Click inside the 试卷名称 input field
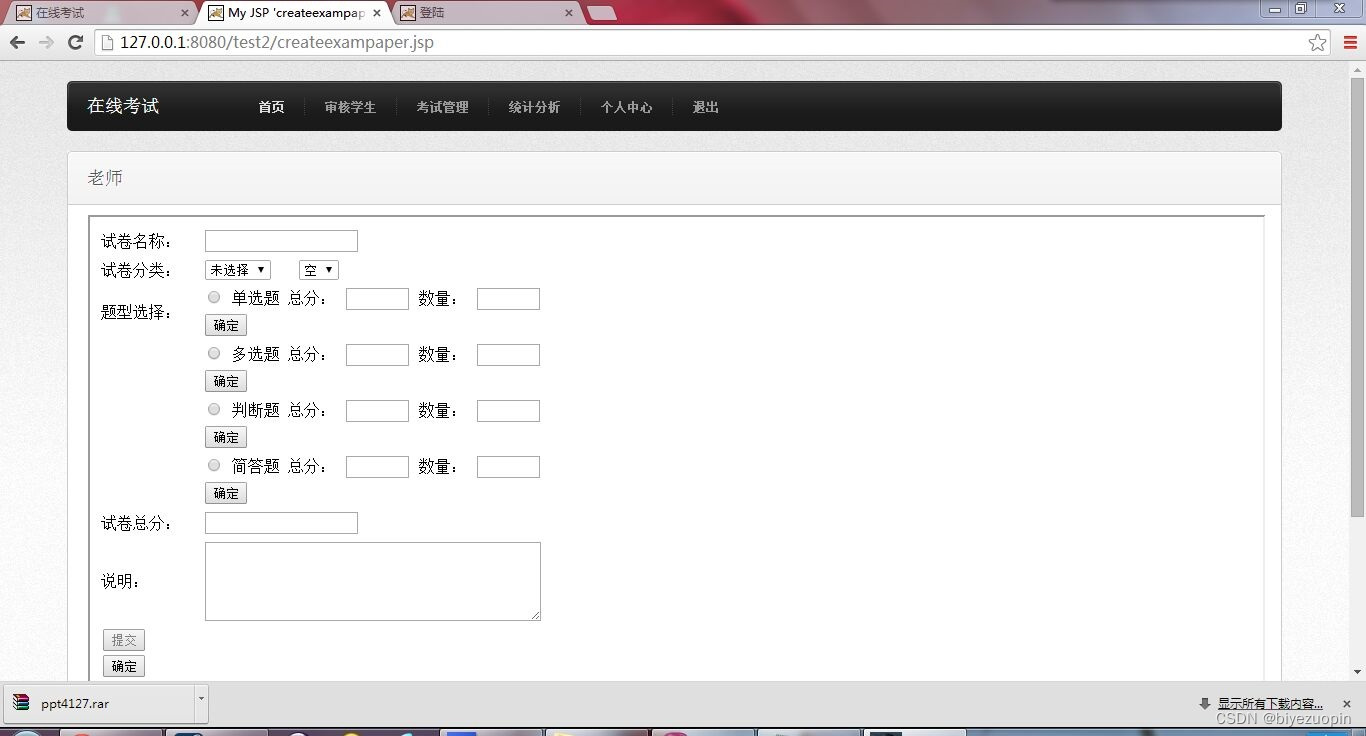1366x736 pixels. (x=280, y=240)
